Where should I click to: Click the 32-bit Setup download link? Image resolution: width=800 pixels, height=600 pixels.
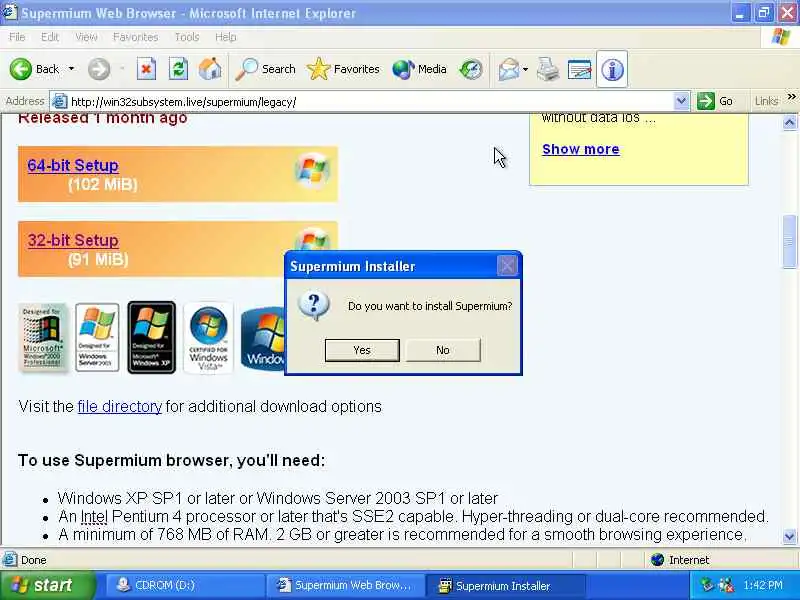tap(73, 240)
